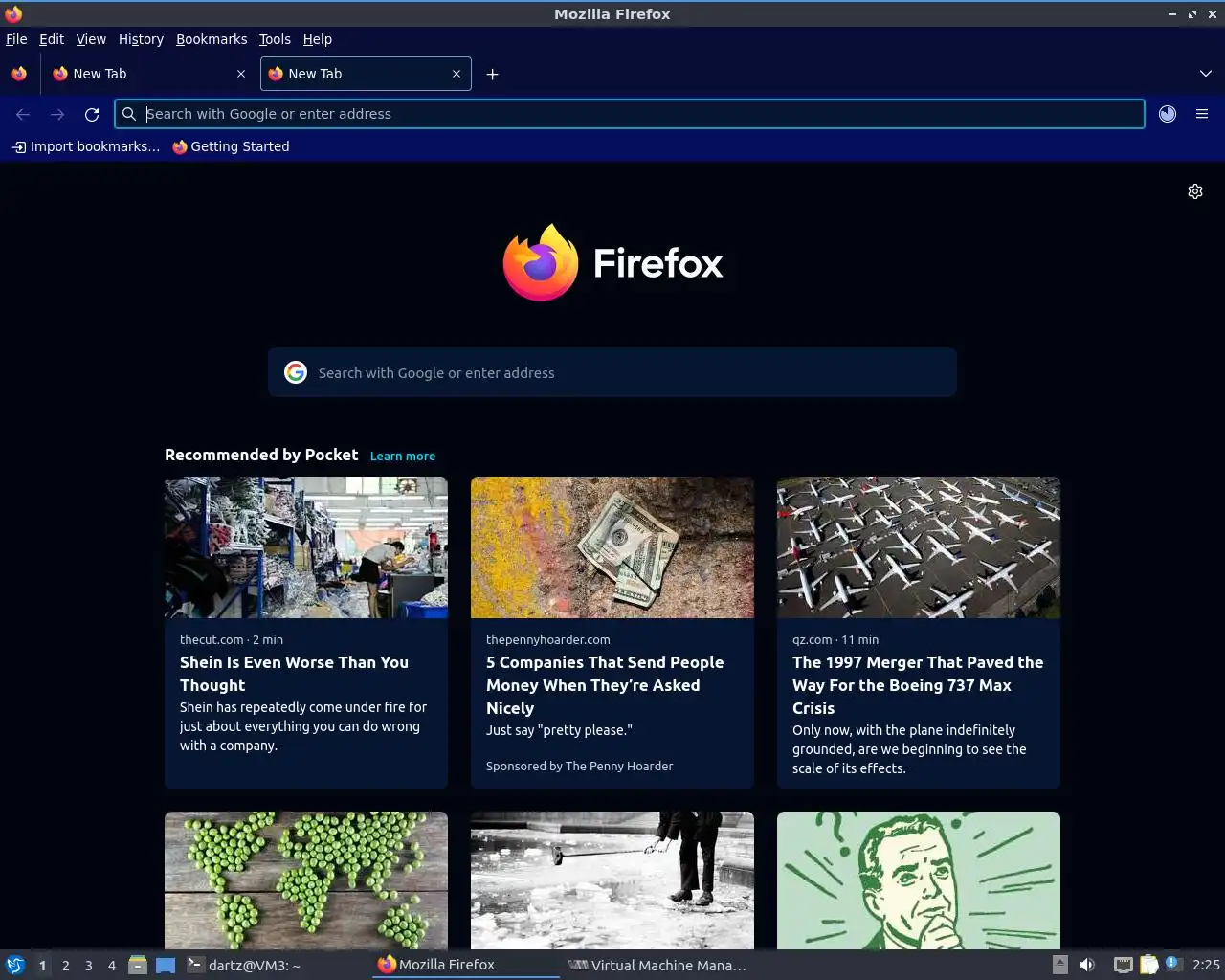This screenshot has height=980, width=1225.
Task: Click Learn more about Pocket
Action: [x=403, y=457]
